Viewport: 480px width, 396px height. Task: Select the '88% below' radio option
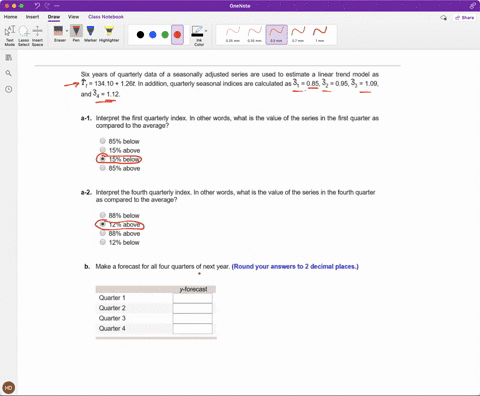click(103, 215)
